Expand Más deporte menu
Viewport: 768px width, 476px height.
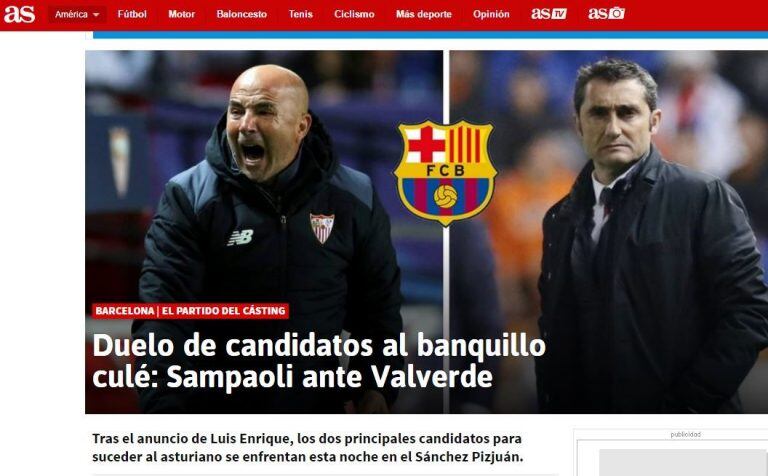tap(424, 14)
